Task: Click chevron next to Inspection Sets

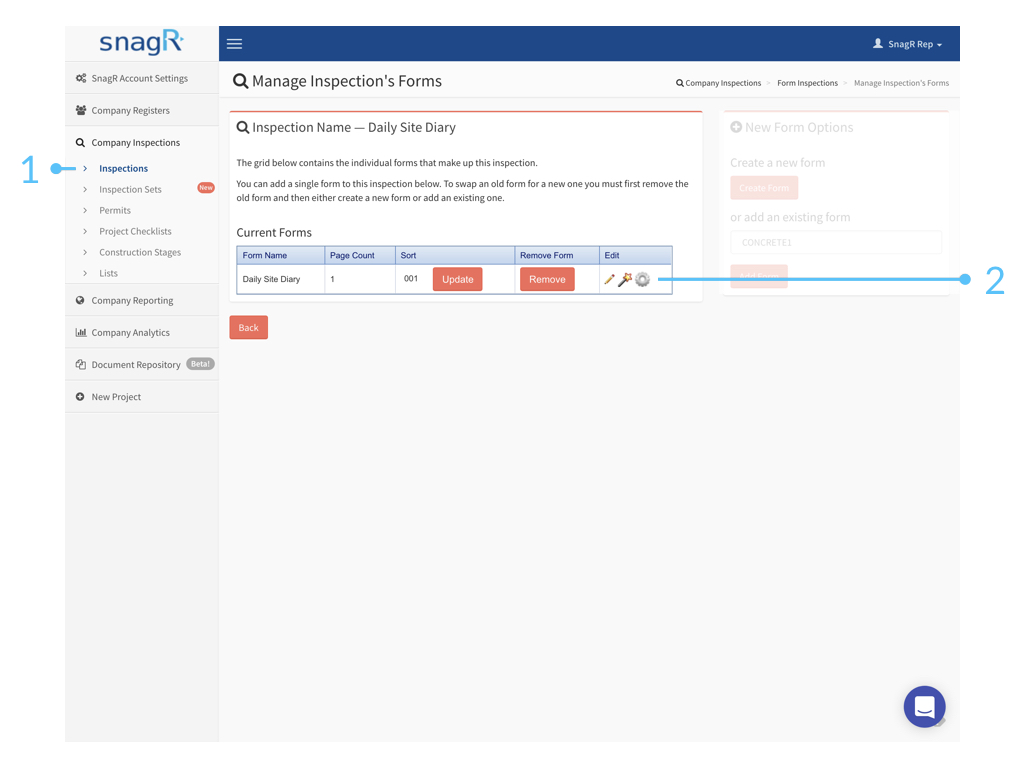Action: coord(85,189)
